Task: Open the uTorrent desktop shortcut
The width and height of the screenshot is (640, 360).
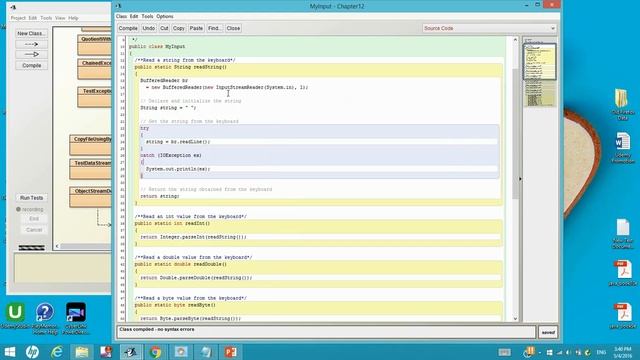Action: (x=15, y=315)
